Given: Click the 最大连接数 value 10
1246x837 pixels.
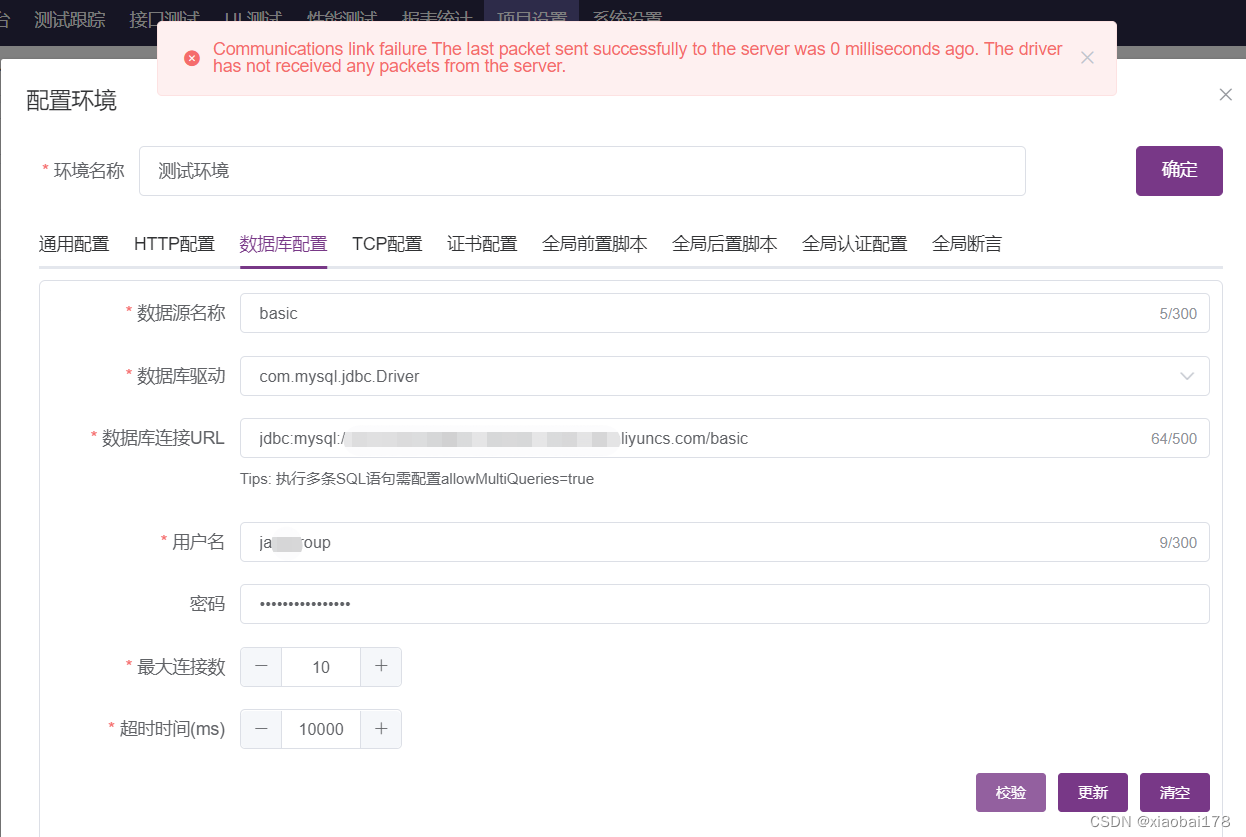Looking at the screenshot, I should coord(321,667).
